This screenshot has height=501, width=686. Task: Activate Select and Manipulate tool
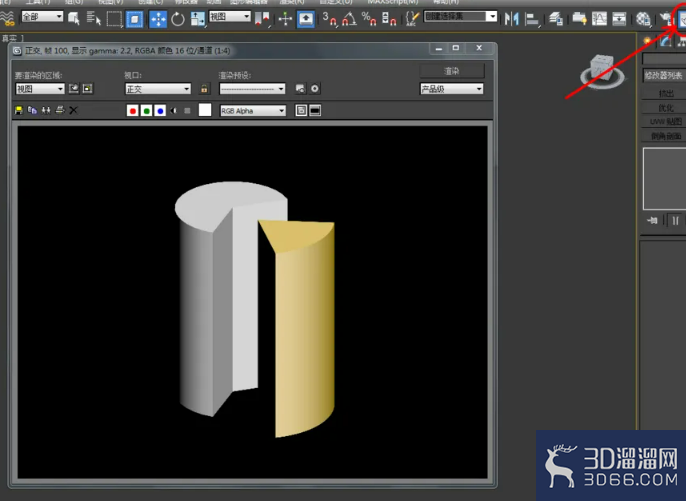coord(285,19)
